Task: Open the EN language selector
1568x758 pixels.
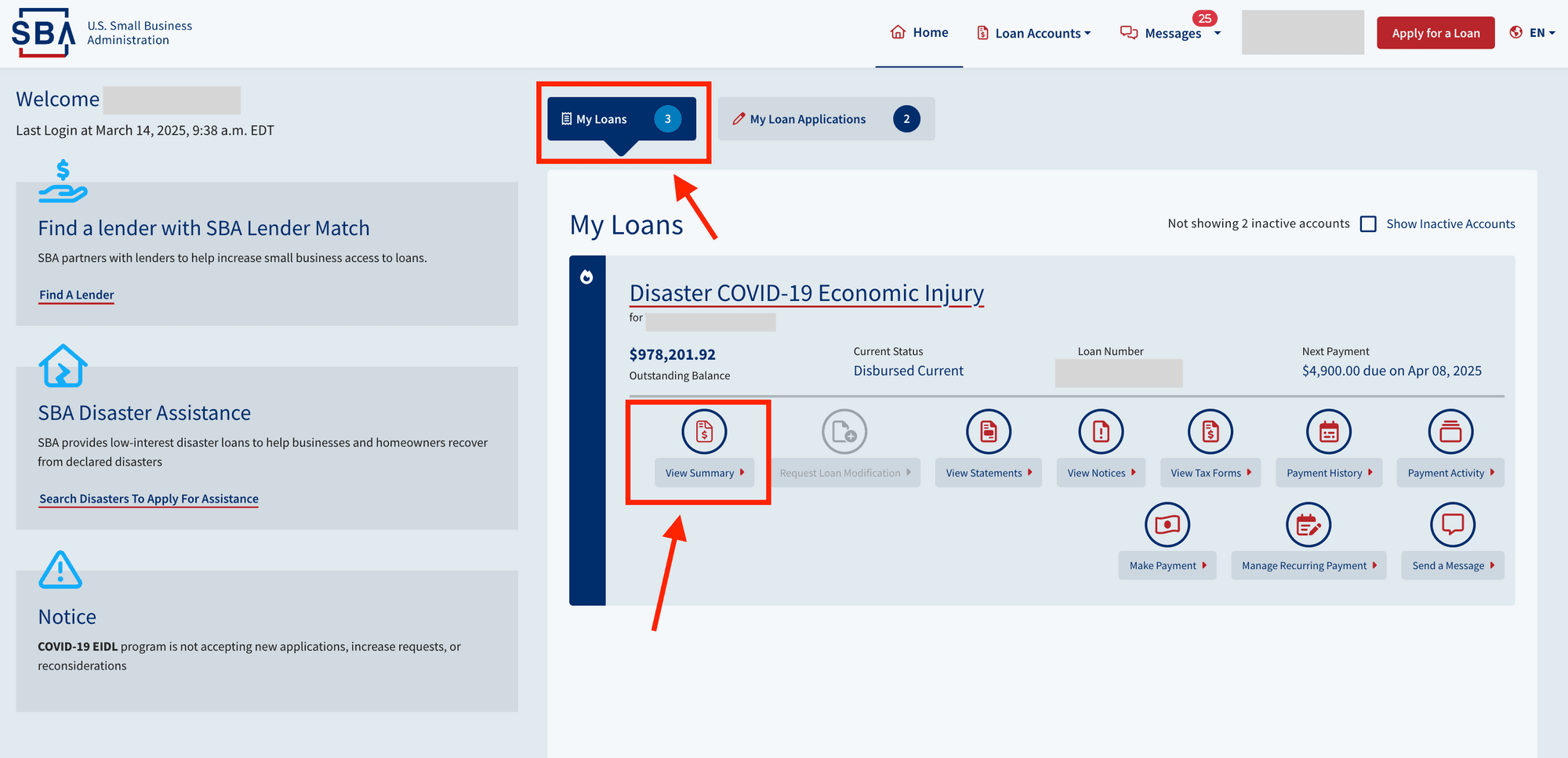Action: [1533, 33]
